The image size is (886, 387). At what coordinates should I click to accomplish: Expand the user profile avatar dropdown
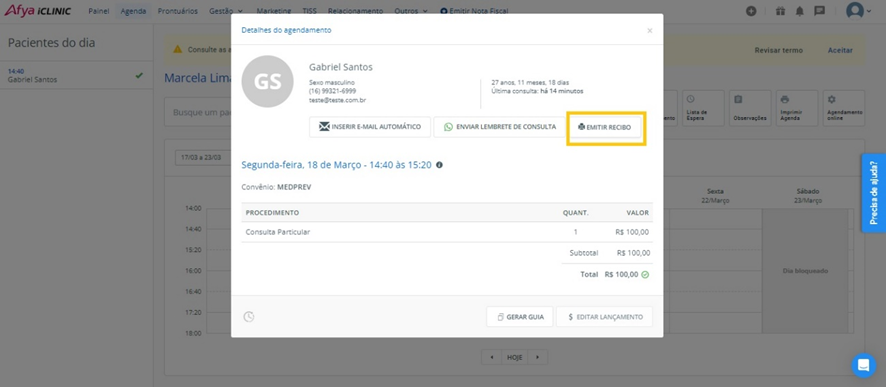point(858,11)
